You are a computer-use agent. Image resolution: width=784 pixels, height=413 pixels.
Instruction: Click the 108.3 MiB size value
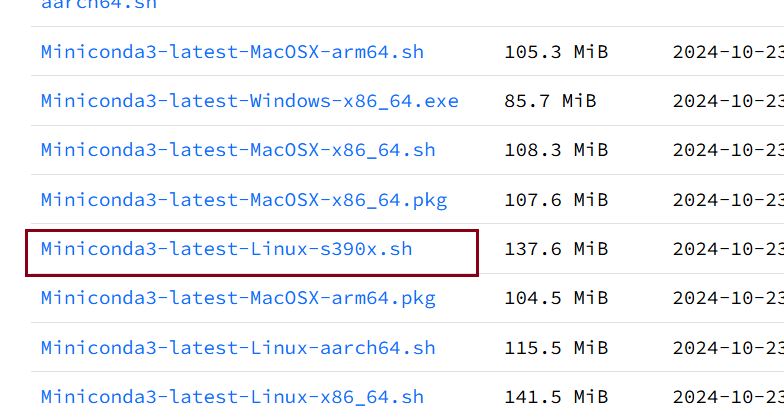pyautogui.click(x=555, y=150)
